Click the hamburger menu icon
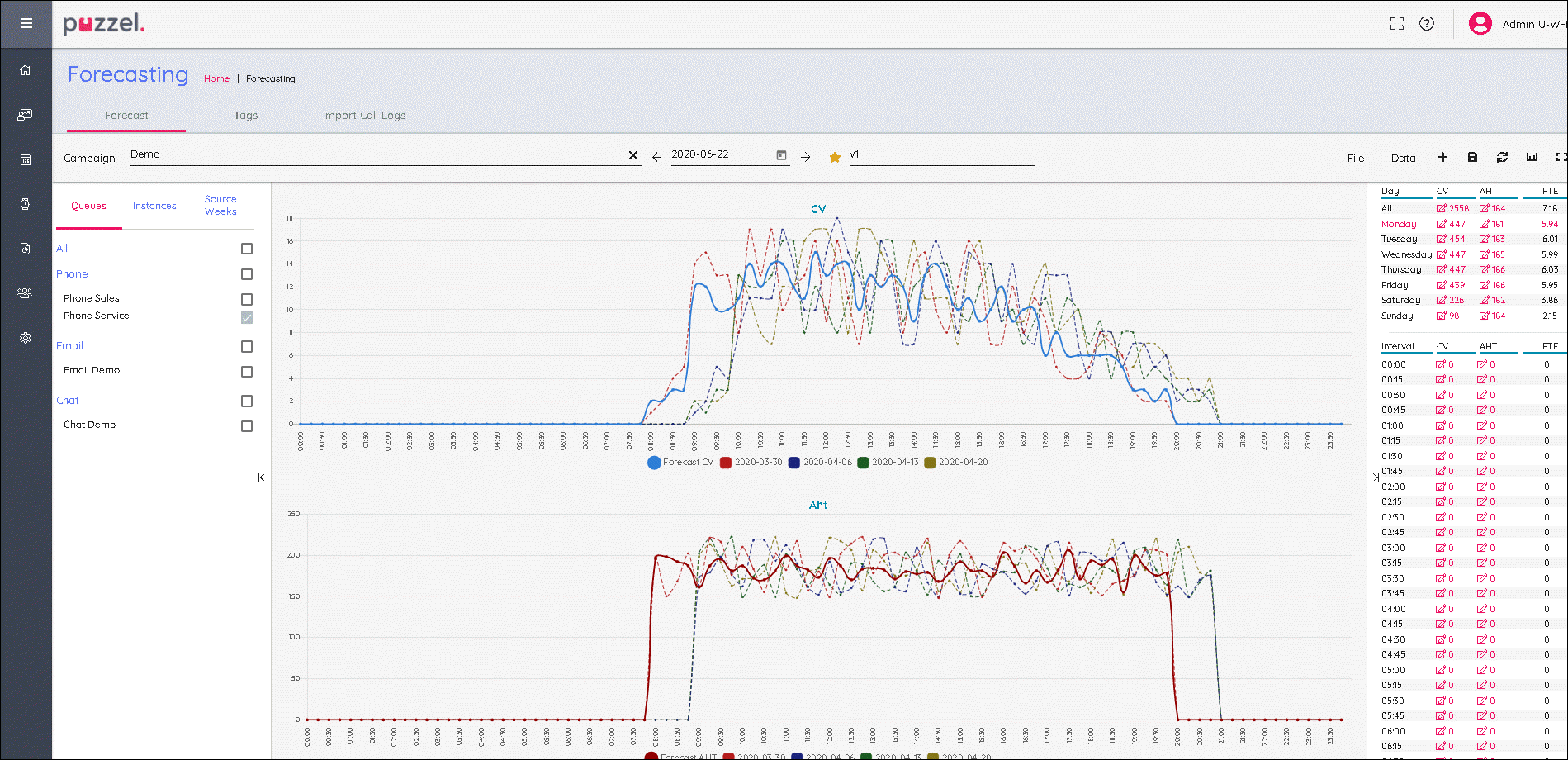This screenshot has width=1568, height=760. click(x=26, y=23)
